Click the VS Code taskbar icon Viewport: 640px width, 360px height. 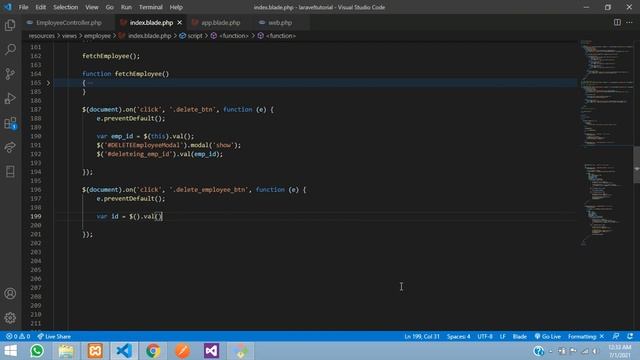pyautogui.click(x=124, y=351)
